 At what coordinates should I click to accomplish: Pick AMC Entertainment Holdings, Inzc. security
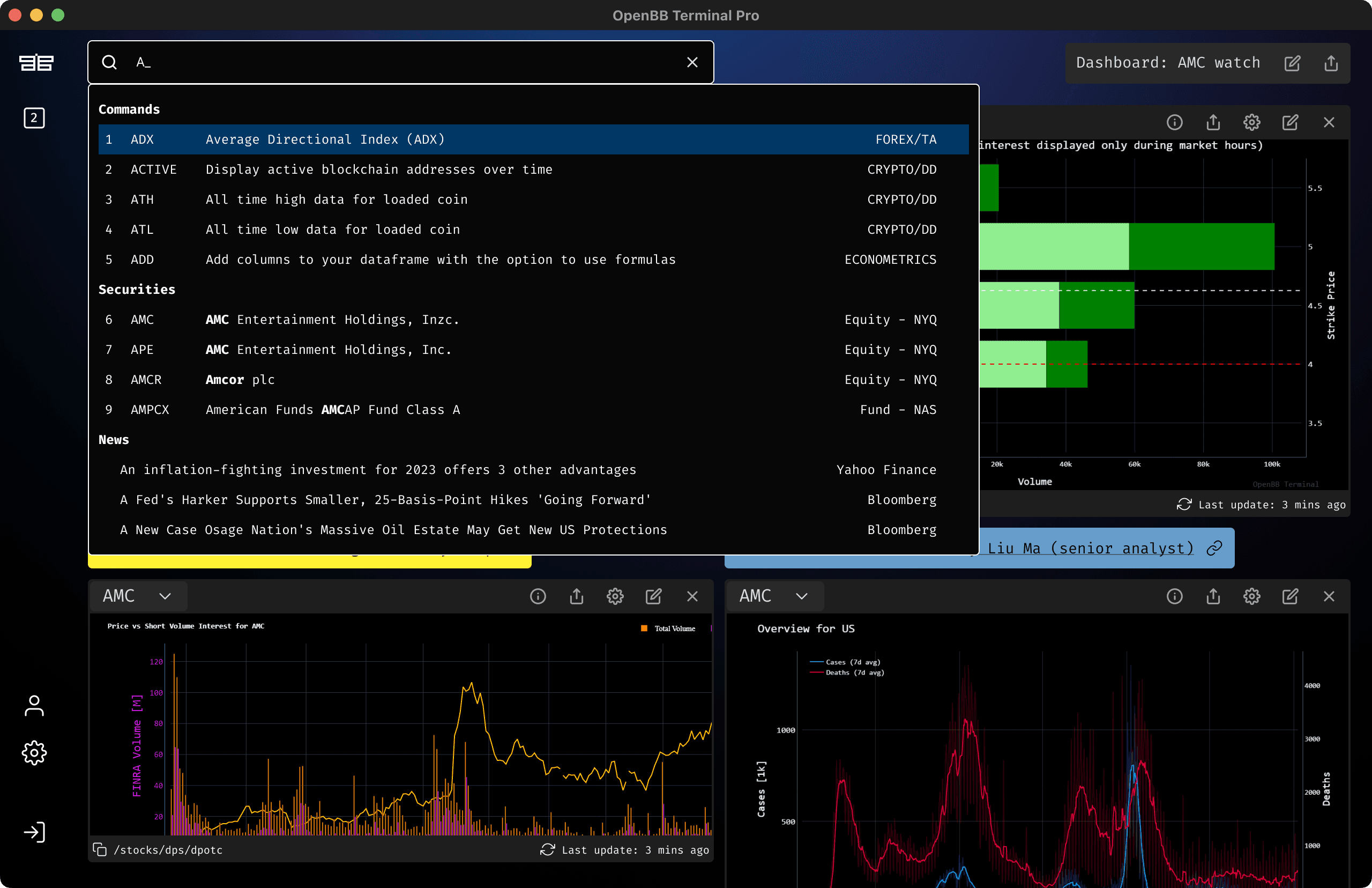coord(533,320)
